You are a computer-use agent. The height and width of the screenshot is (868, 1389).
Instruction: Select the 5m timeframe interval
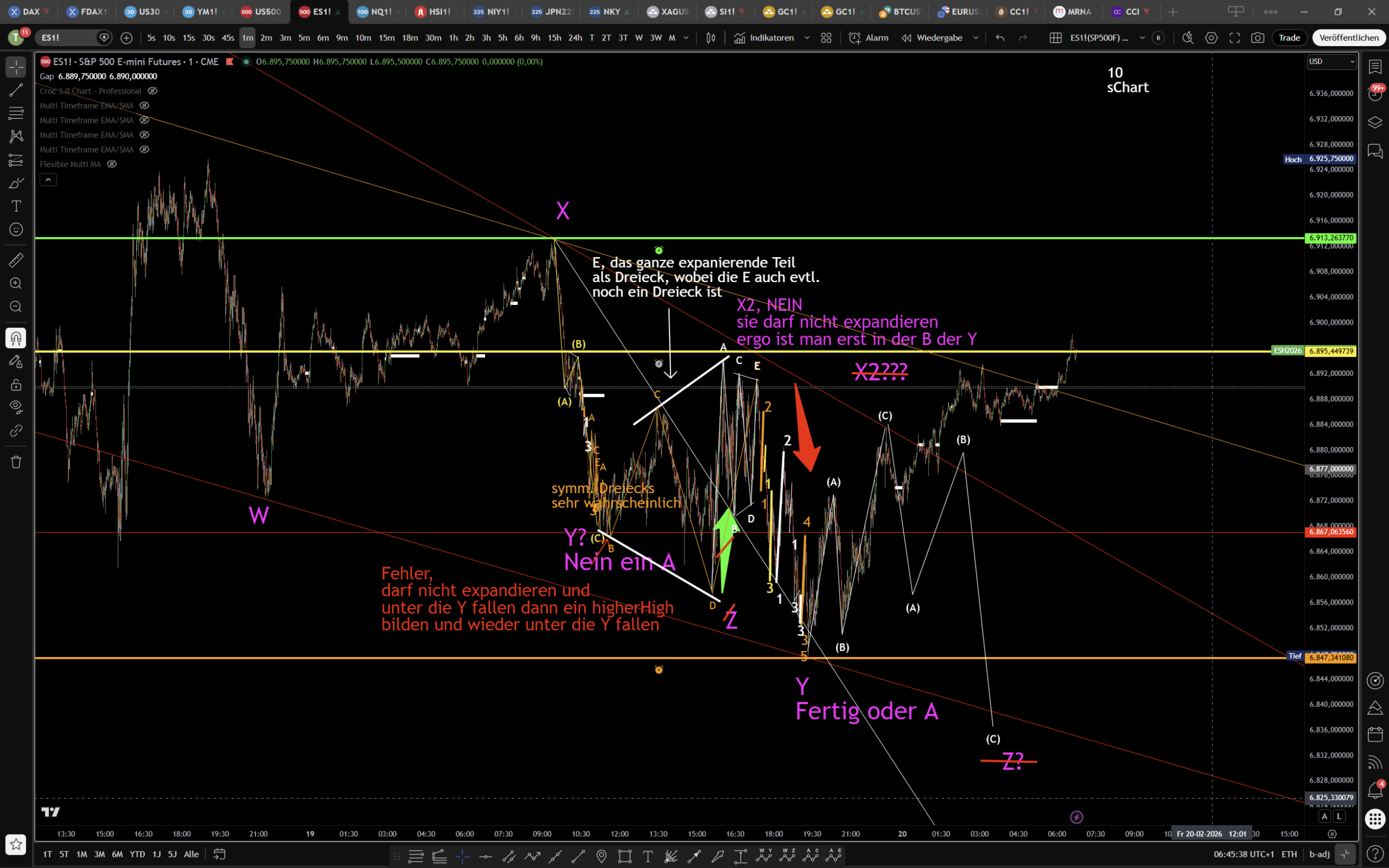[304, 38]
